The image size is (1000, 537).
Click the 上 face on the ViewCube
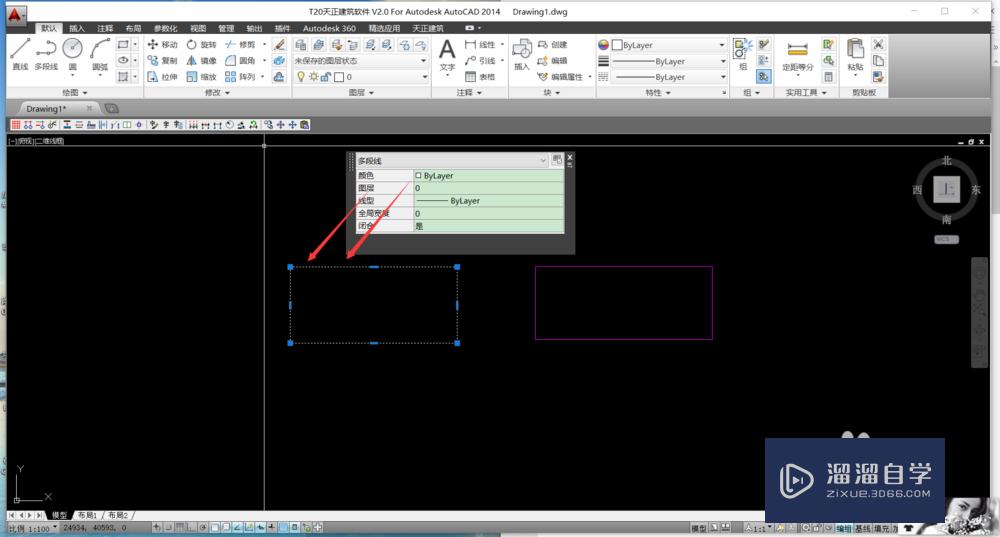(x=946, y=189)
